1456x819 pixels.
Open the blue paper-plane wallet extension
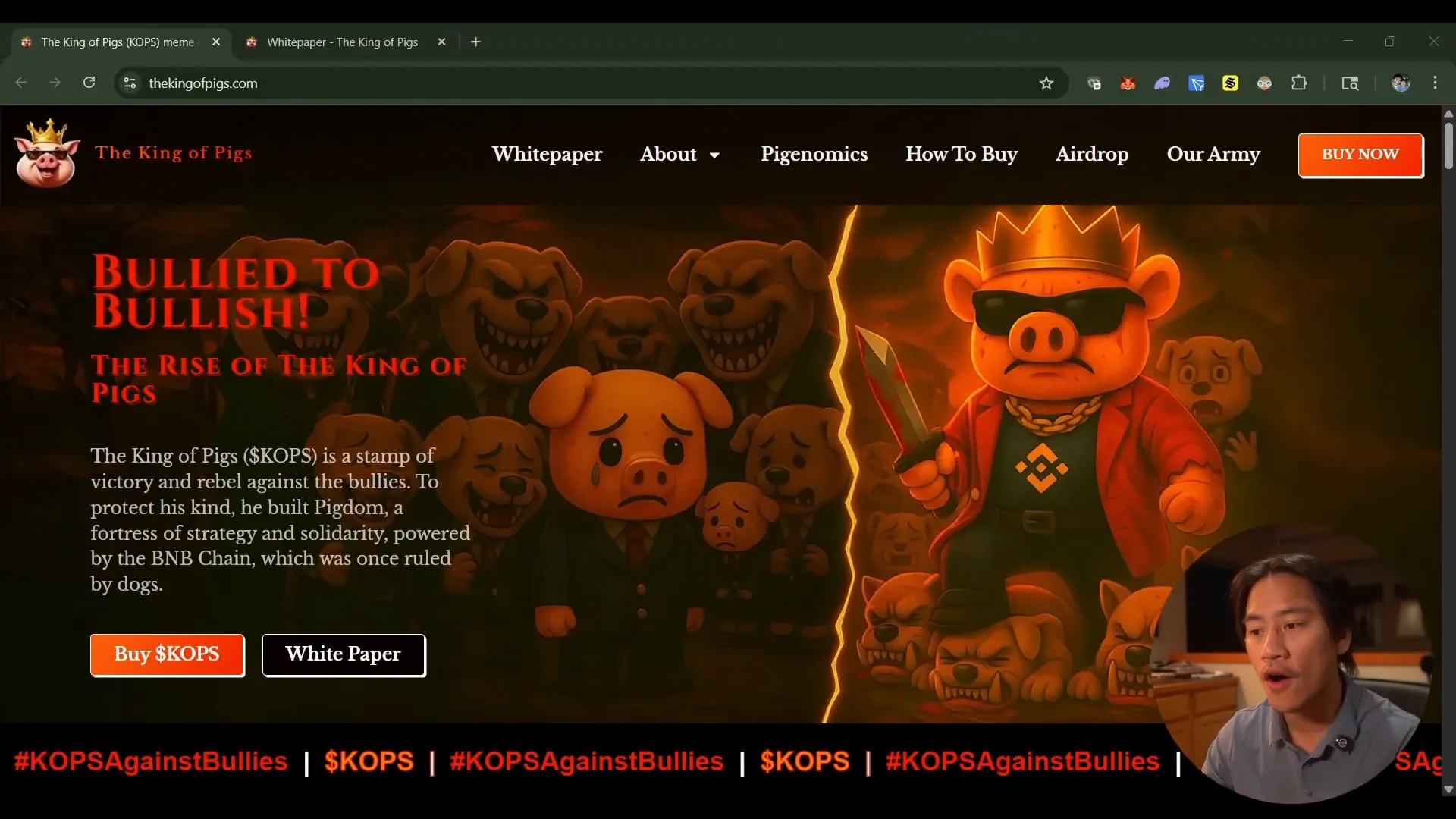coord(1196,83)
